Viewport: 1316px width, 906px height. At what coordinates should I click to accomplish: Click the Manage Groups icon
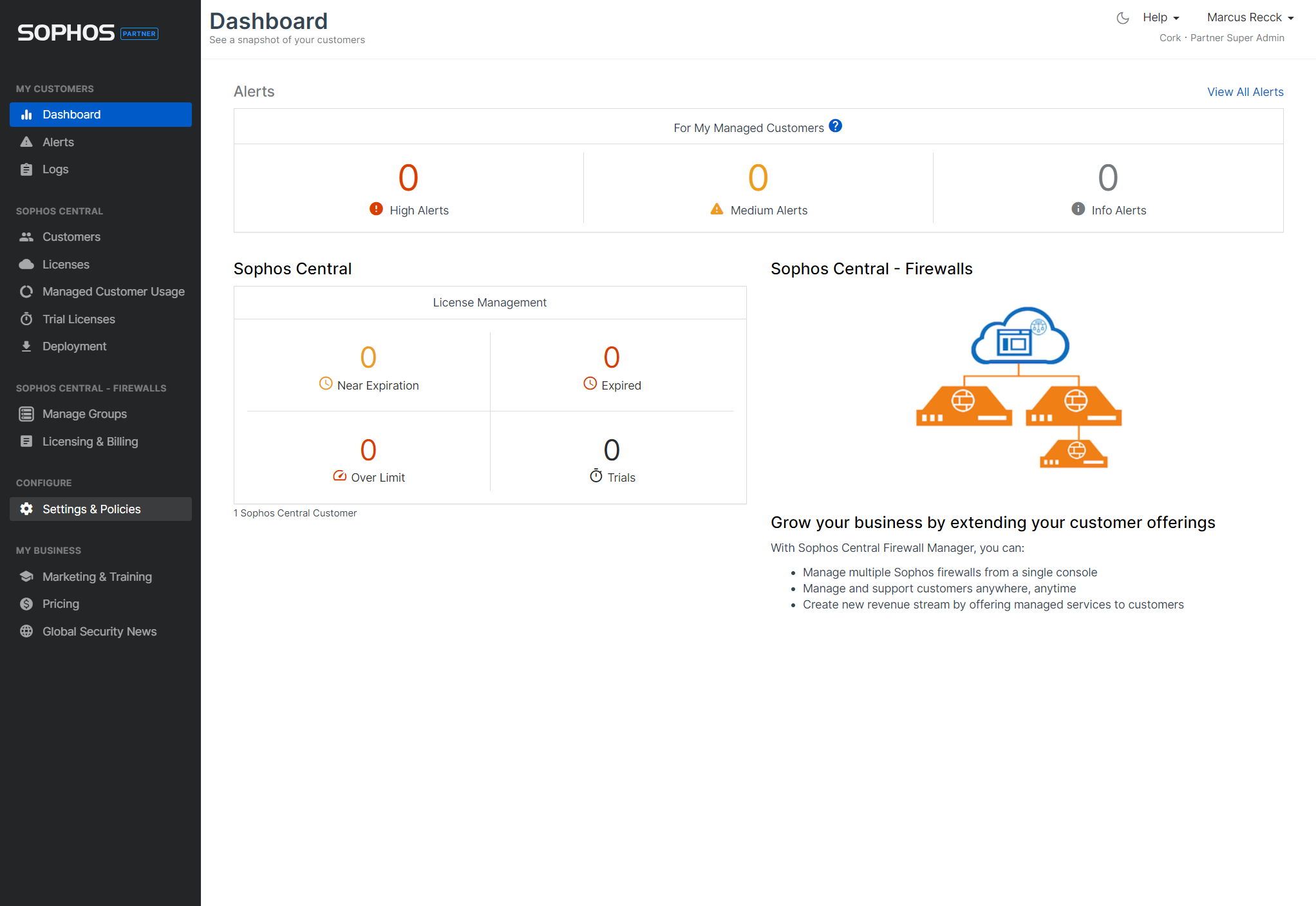point(26,414)
